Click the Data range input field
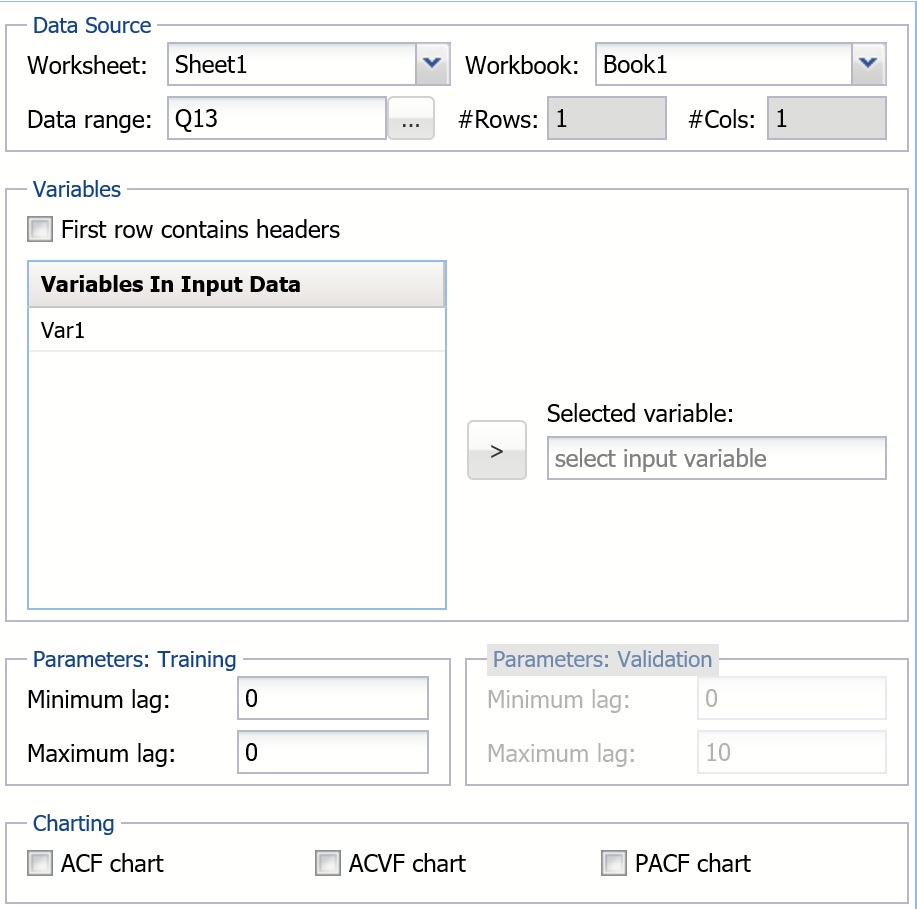Image resolution: width=917 pixels, height=909 pixels. coord(276,120)
